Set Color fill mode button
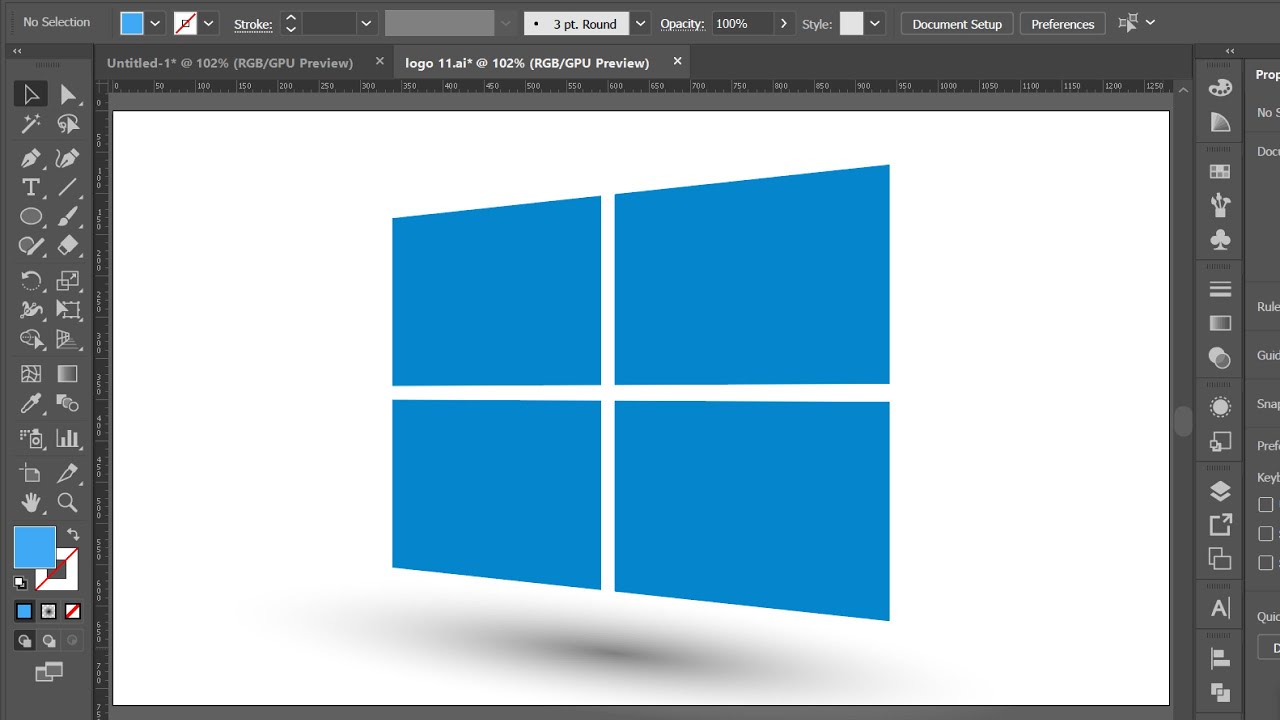 (x=24, y=611)
